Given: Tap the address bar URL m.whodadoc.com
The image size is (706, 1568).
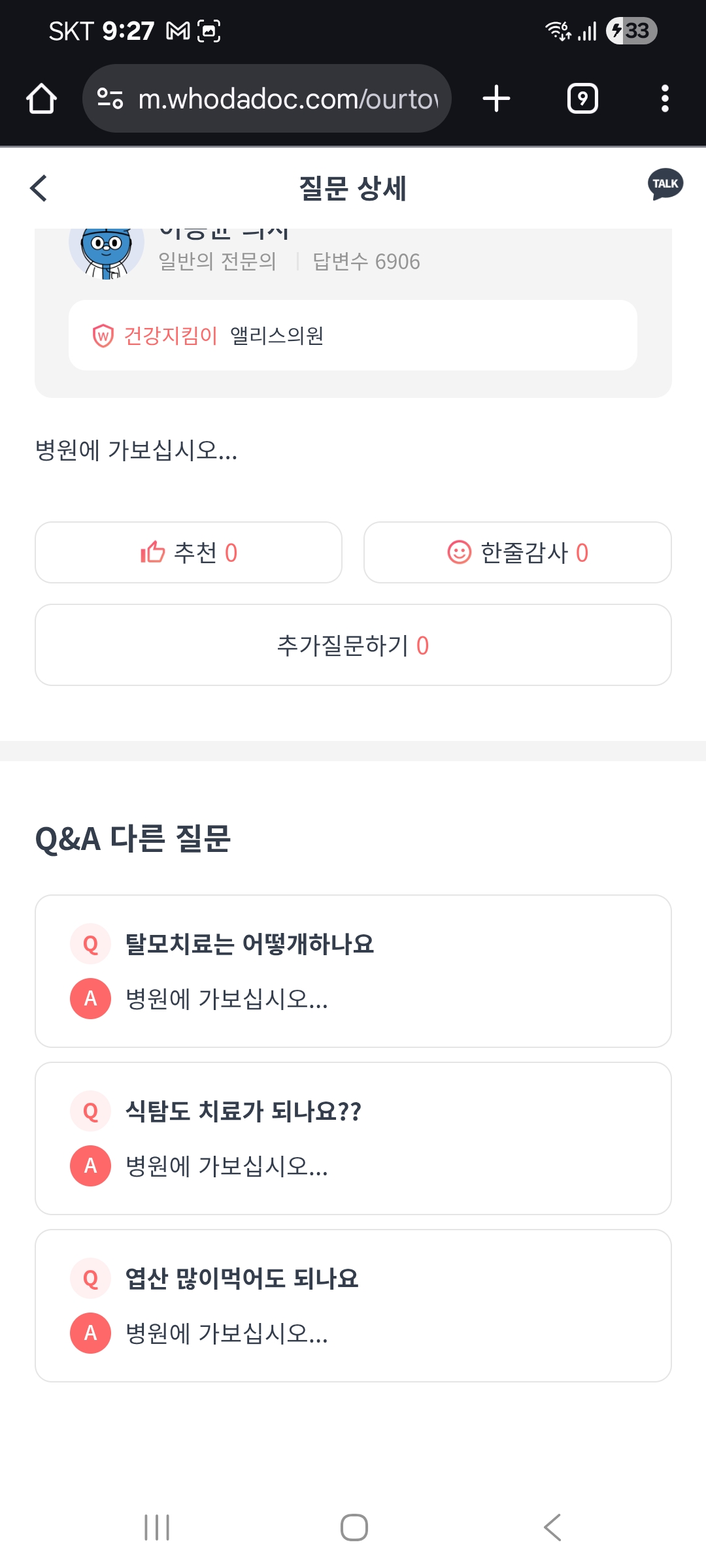Looking at the screenshot, I should tap(288, 99).
